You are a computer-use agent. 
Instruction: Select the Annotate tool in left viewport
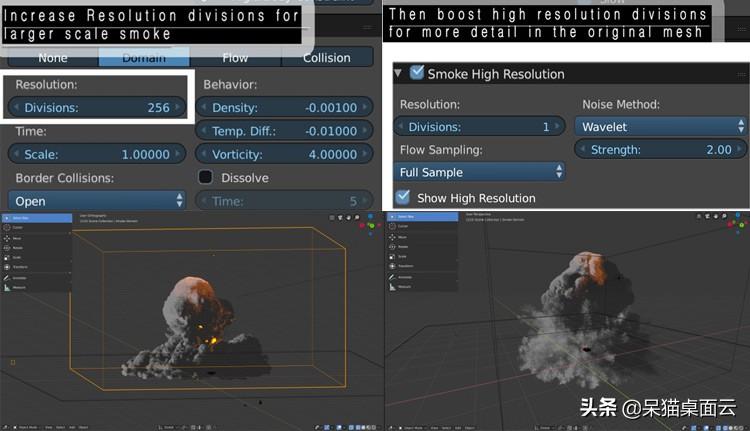point(36,277)
